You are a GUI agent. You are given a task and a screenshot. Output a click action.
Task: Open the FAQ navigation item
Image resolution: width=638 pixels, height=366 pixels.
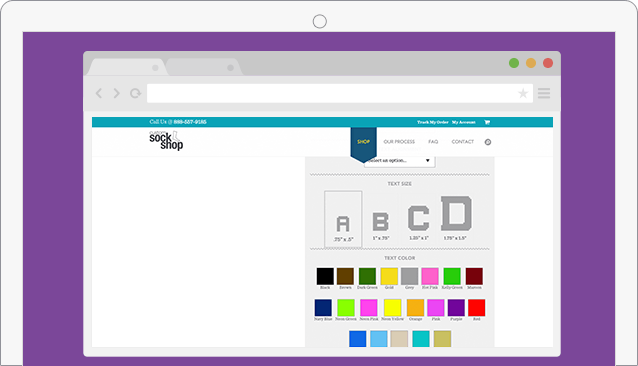click(433, 142)
